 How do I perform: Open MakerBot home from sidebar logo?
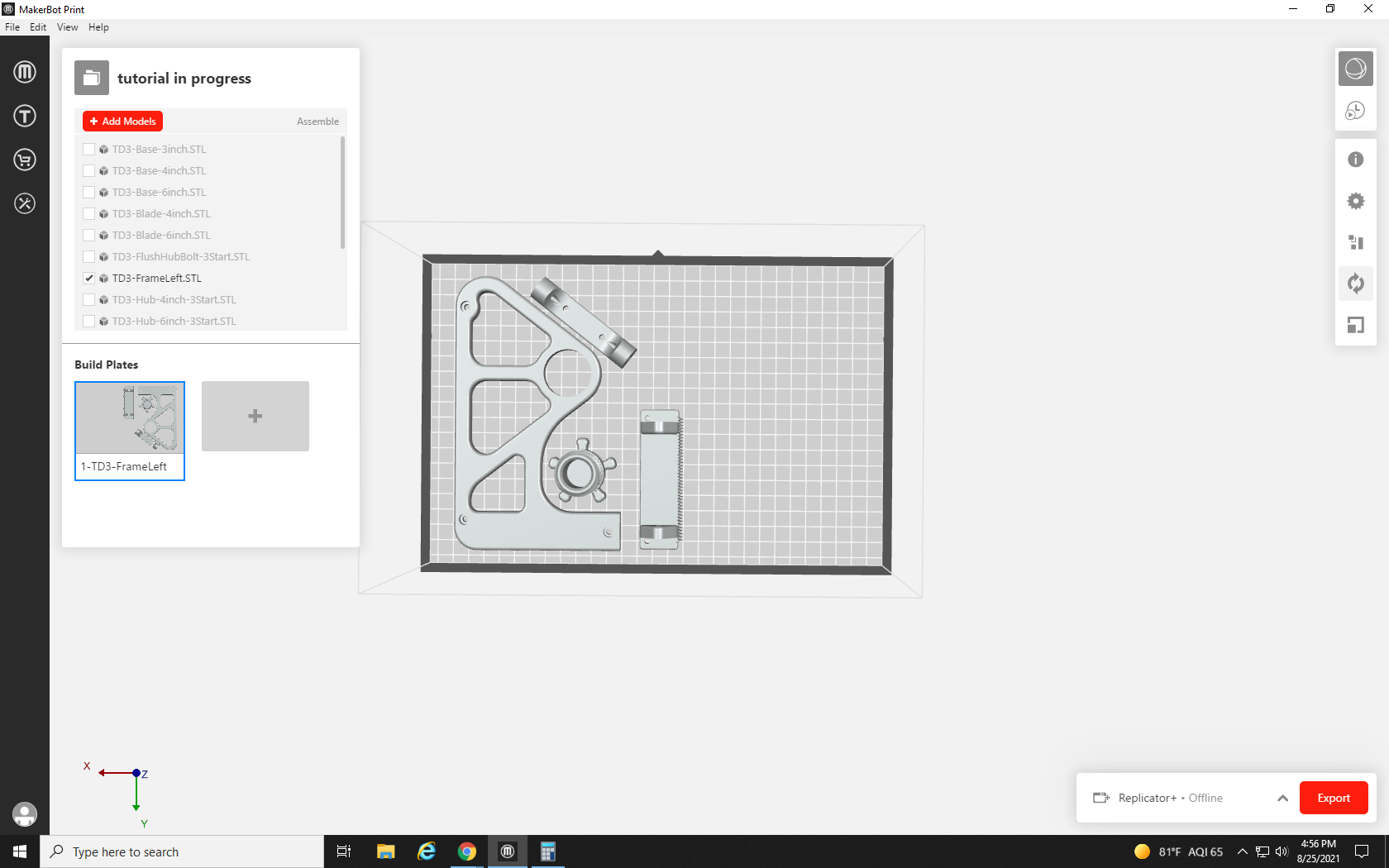[x=25, y=72]
